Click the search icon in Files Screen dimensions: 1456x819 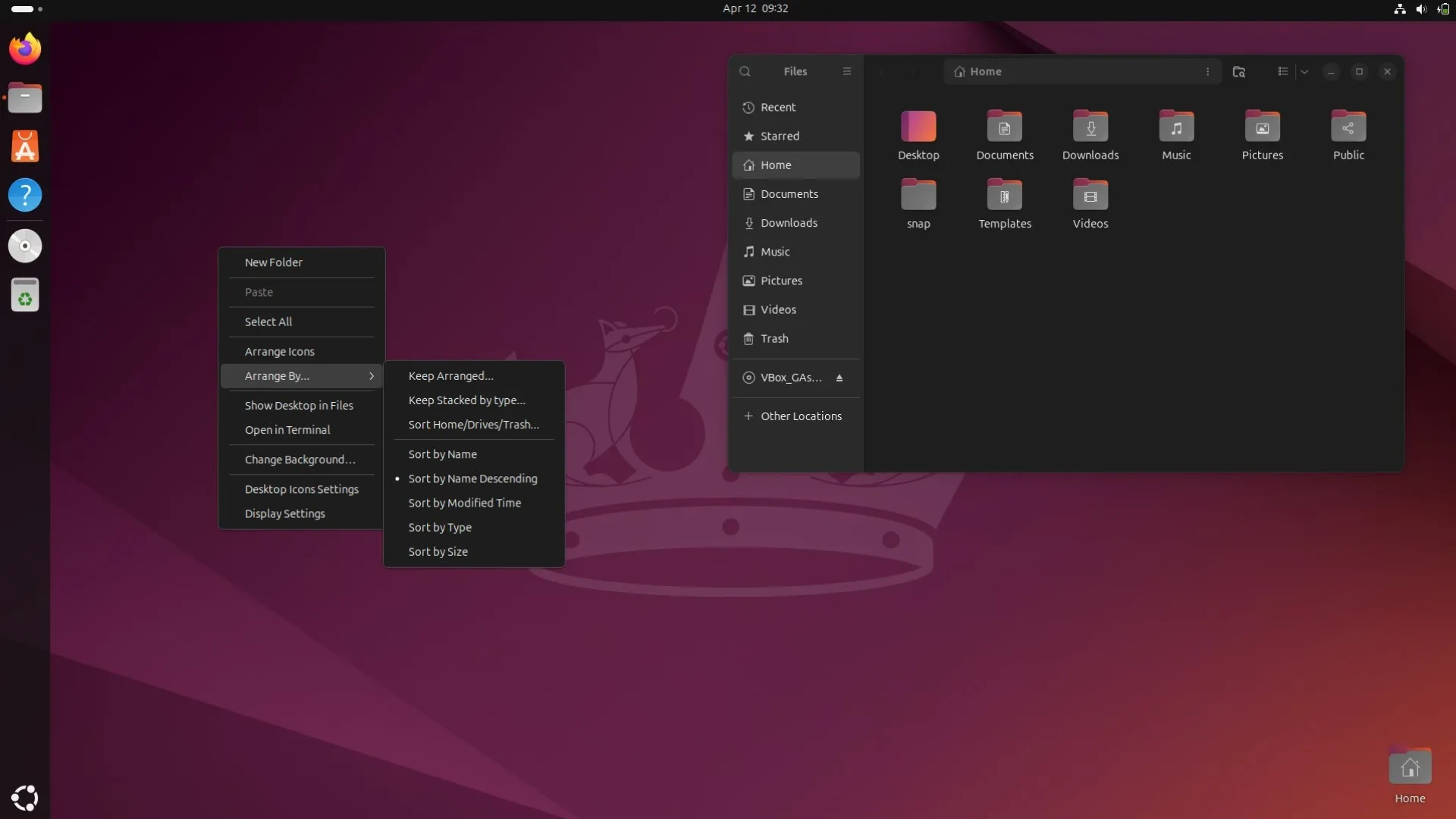click(745, 71)
